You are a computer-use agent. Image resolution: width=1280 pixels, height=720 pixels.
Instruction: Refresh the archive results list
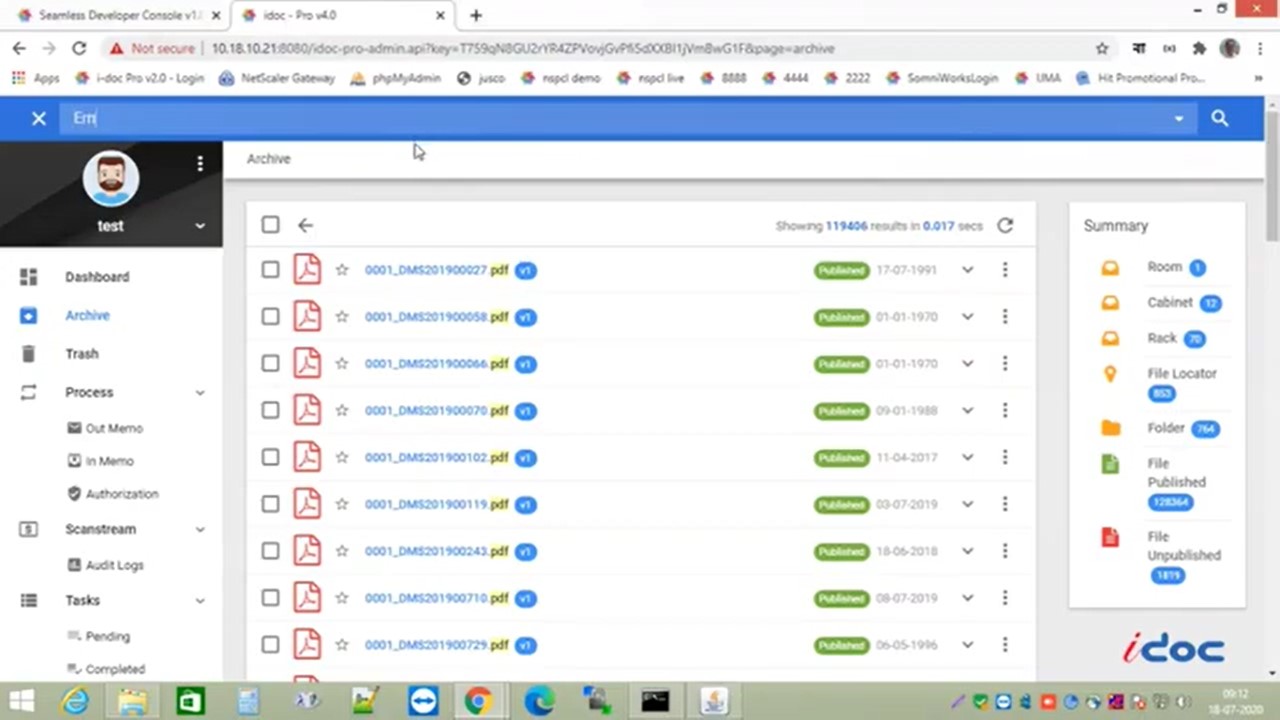click(x=1005, y=225)
